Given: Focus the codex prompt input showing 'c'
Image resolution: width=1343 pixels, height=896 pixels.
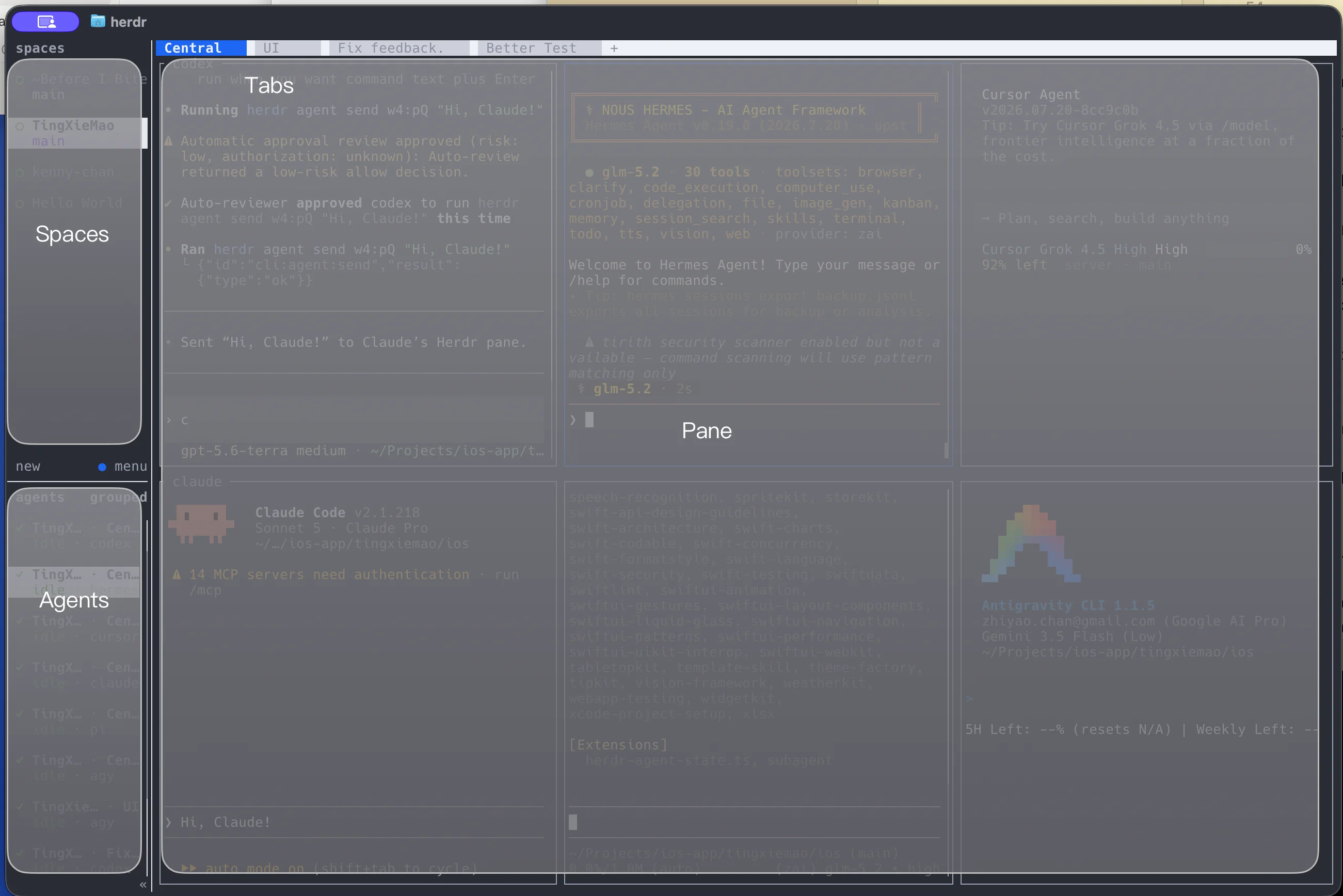Looking at the screenshot, I should click(x=354, y=420).
